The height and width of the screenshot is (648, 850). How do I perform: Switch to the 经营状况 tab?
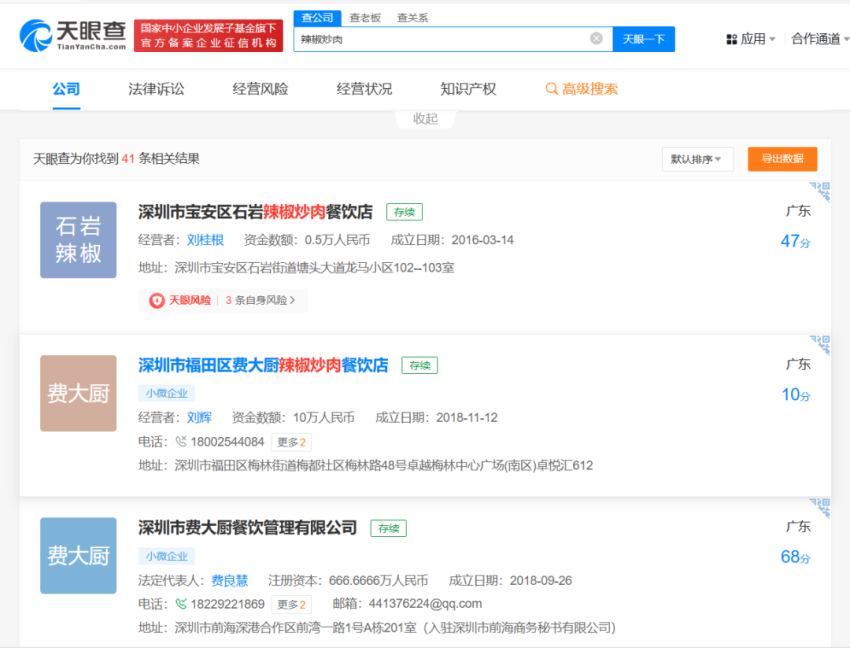[x=364, y=89]
